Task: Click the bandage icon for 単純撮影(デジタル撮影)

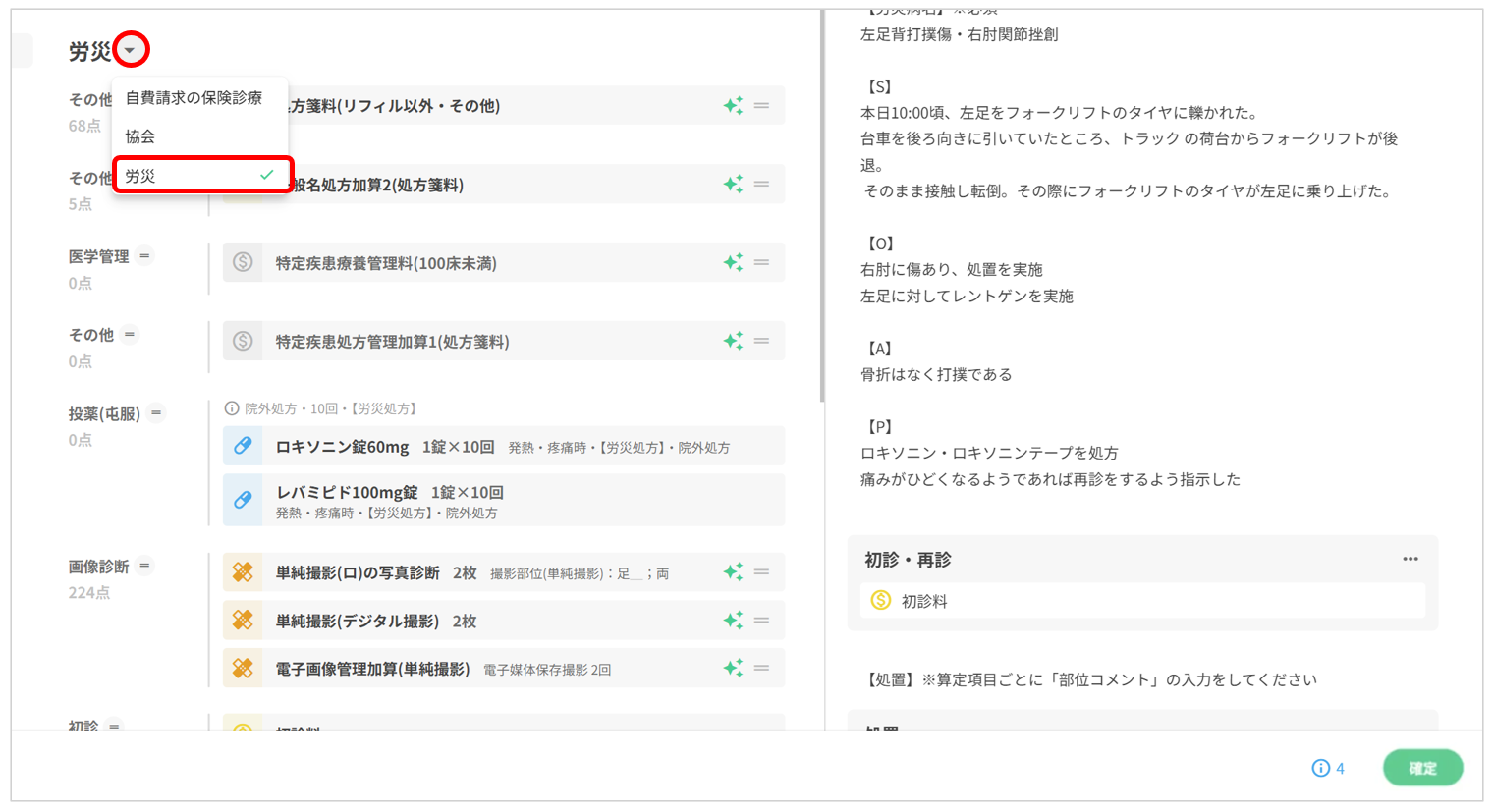Action: [x=243, y=621]
